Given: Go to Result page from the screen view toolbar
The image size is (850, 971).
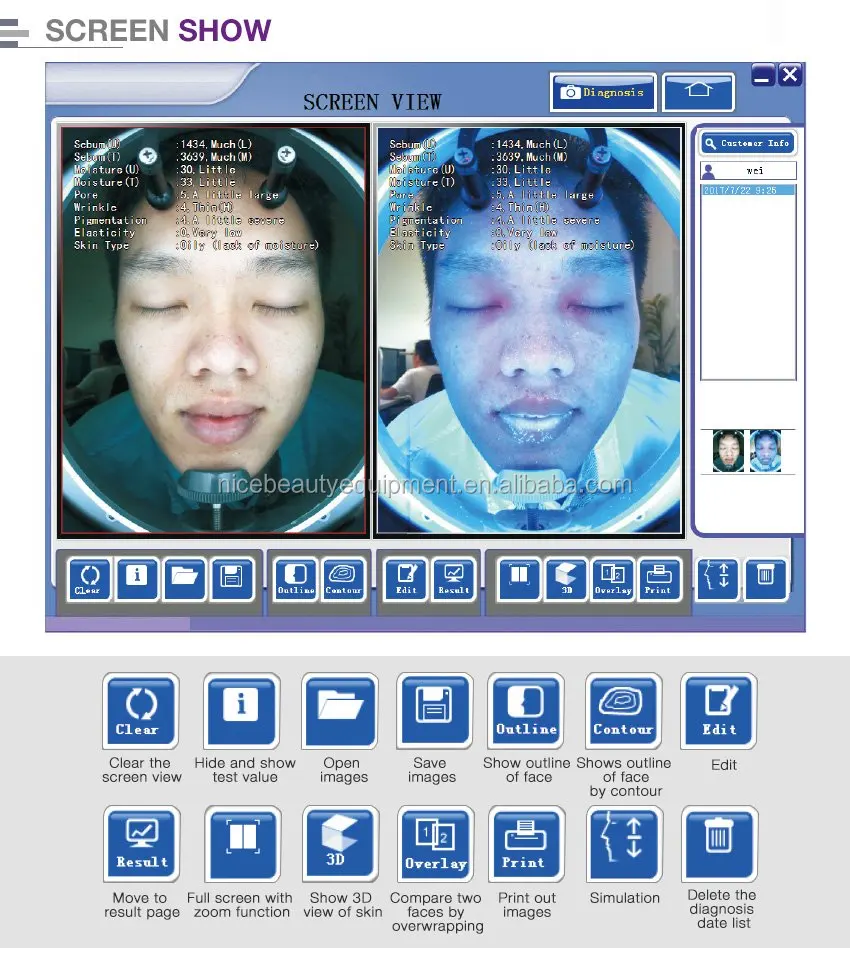Looking at the screenshot, I should [454, 579].
